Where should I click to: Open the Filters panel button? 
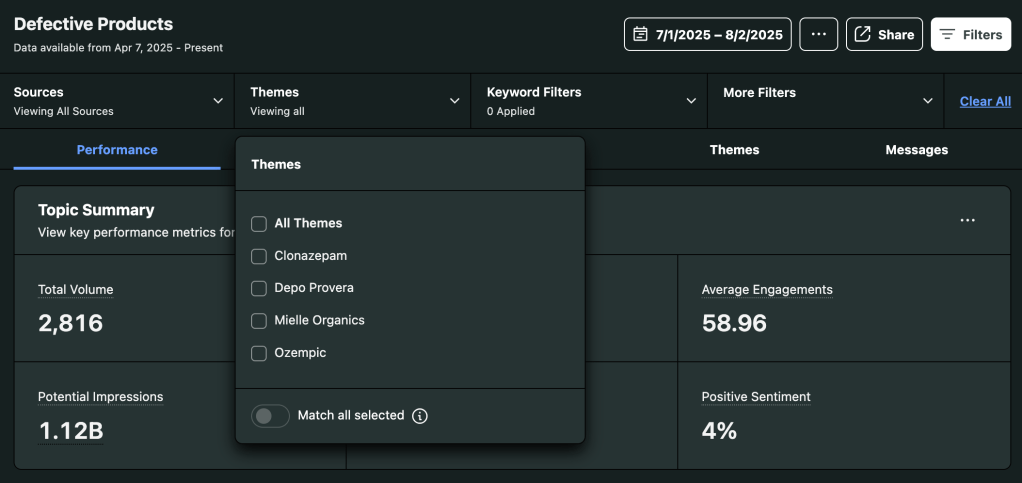tap(970, 34)
